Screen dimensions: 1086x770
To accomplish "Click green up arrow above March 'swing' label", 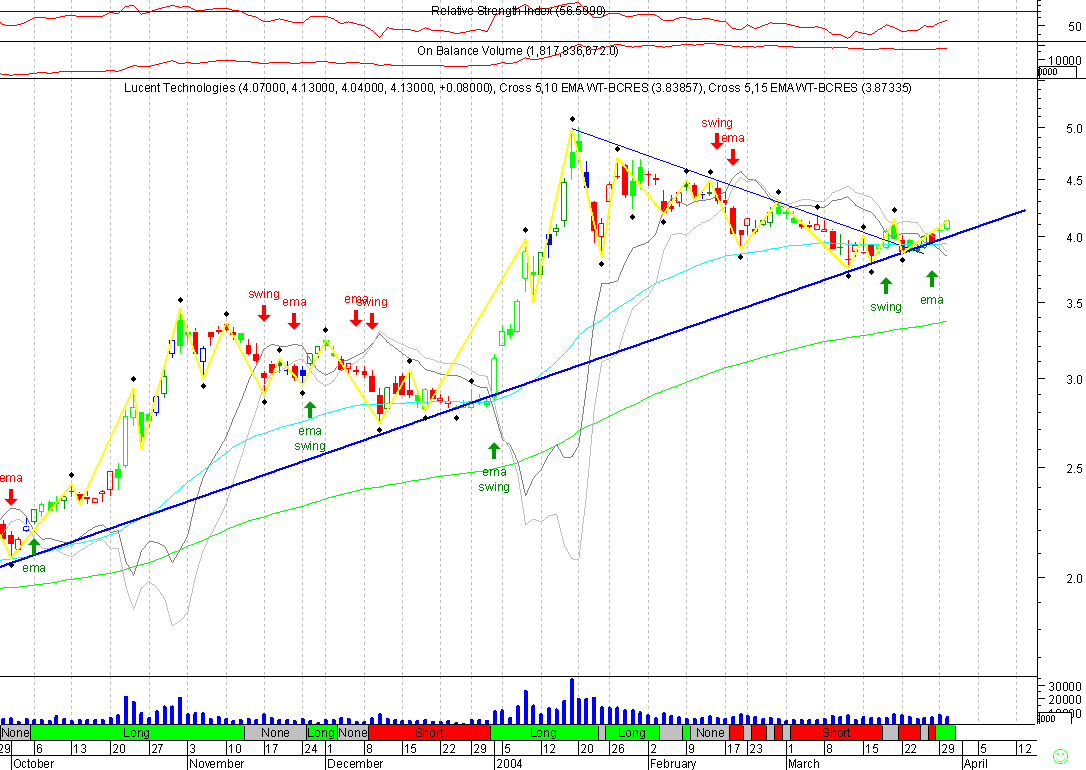I will (x=885, y=285).
